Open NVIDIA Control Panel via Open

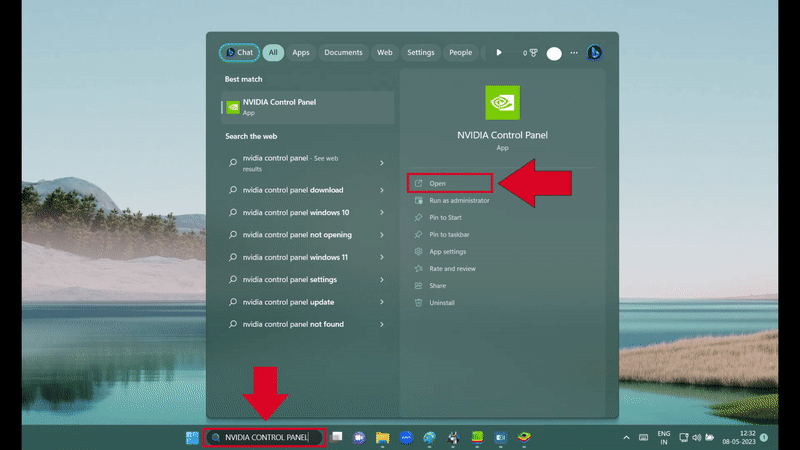(x=449, y=183)
